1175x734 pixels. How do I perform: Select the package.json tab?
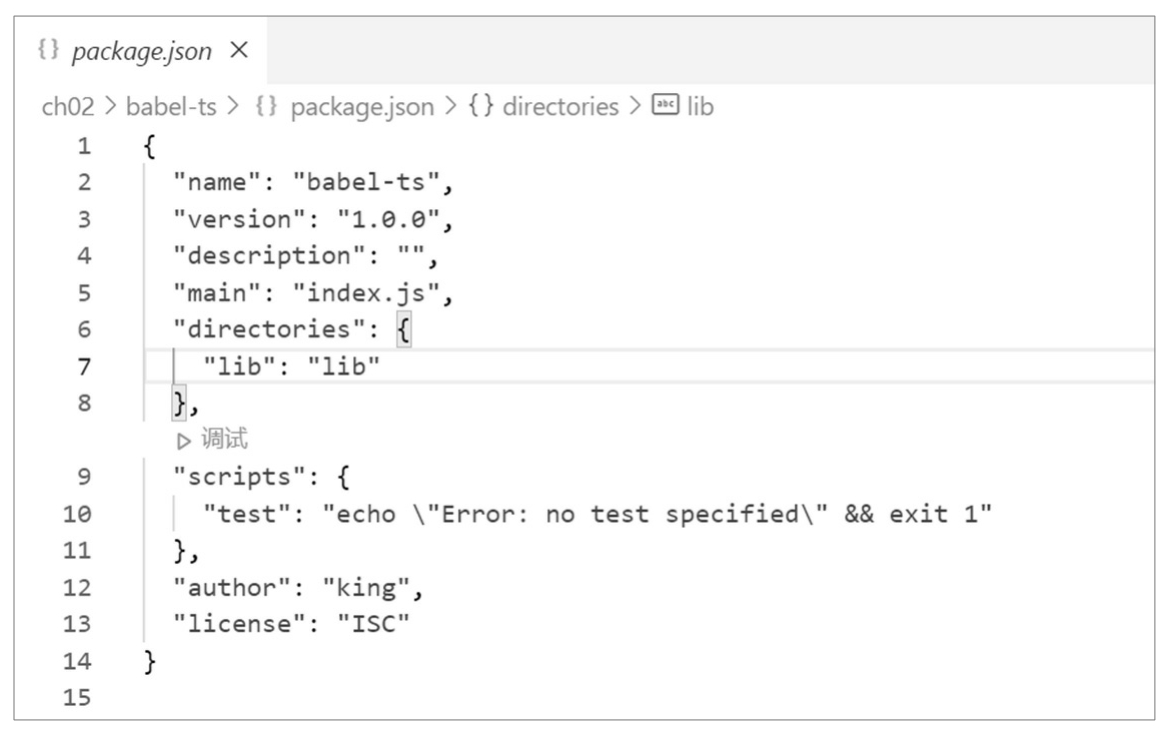click(x=141, y=51)
